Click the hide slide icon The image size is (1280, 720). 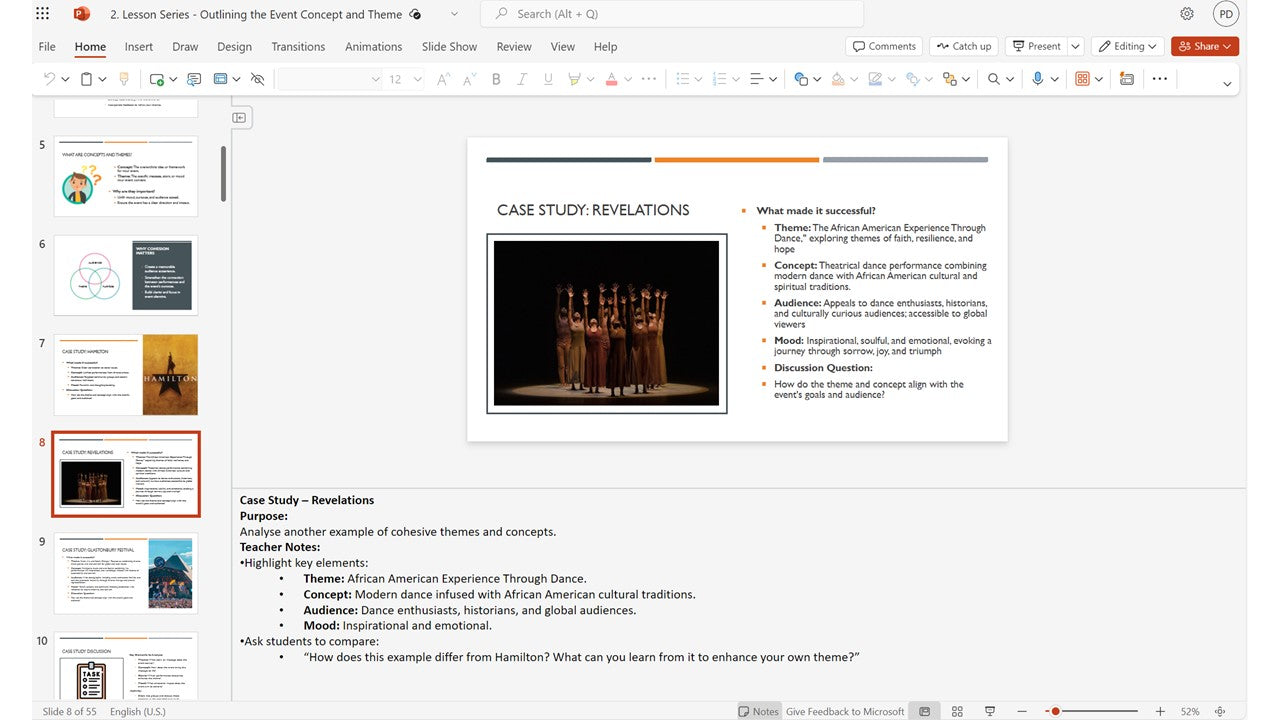(257, 79)
